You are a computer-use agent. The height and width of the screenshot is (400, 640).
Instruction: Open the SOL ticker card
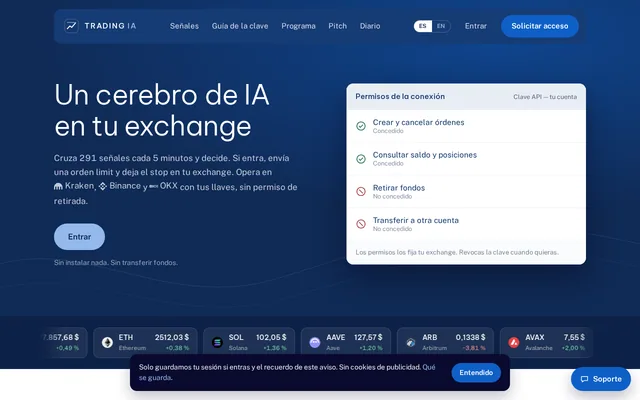point(249,342)
